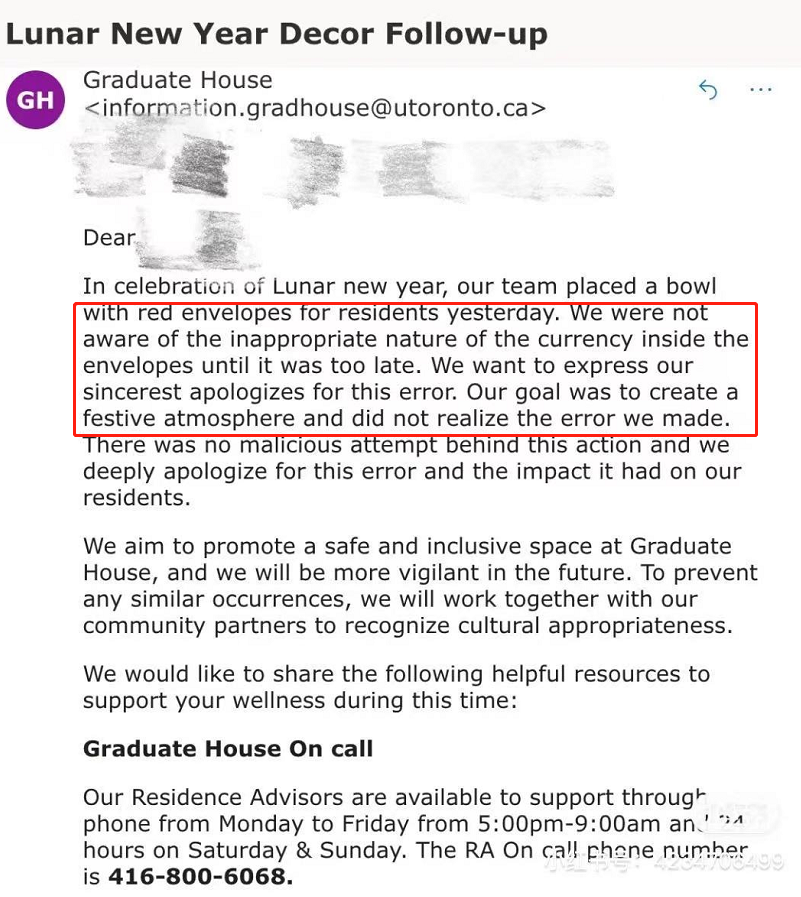Click the Graduate House On call heading
This screenshot has height=897, width=801.
point(228,749)
